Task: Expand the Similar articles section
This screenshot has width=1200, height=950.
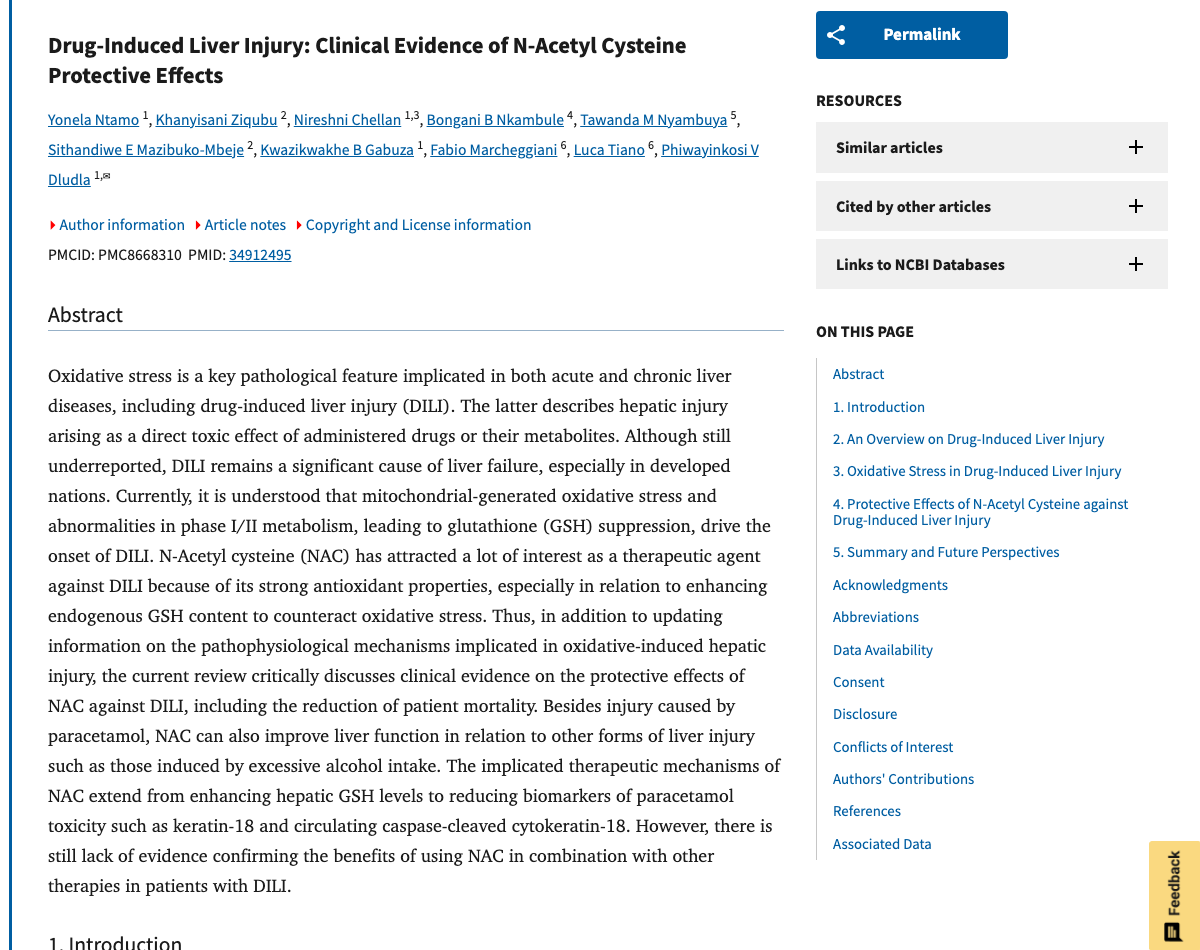Action: (x=1135, y=147)
